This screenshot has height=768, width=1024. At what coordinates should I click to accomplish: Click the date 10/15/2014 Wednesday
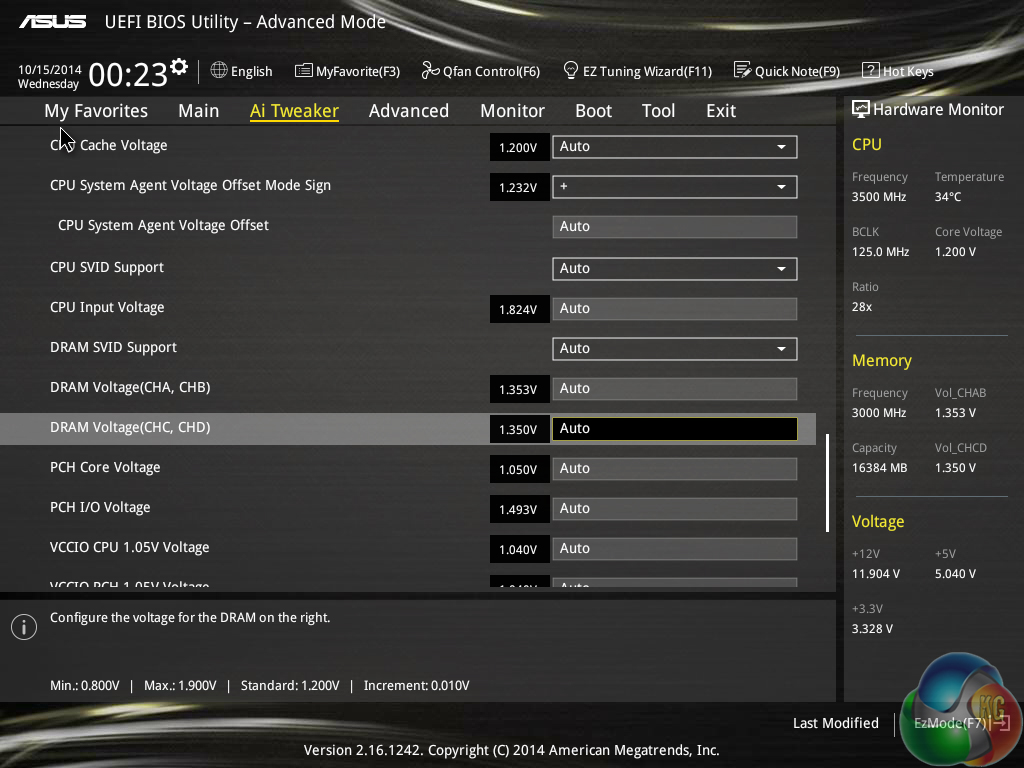[x=49, y=76]
